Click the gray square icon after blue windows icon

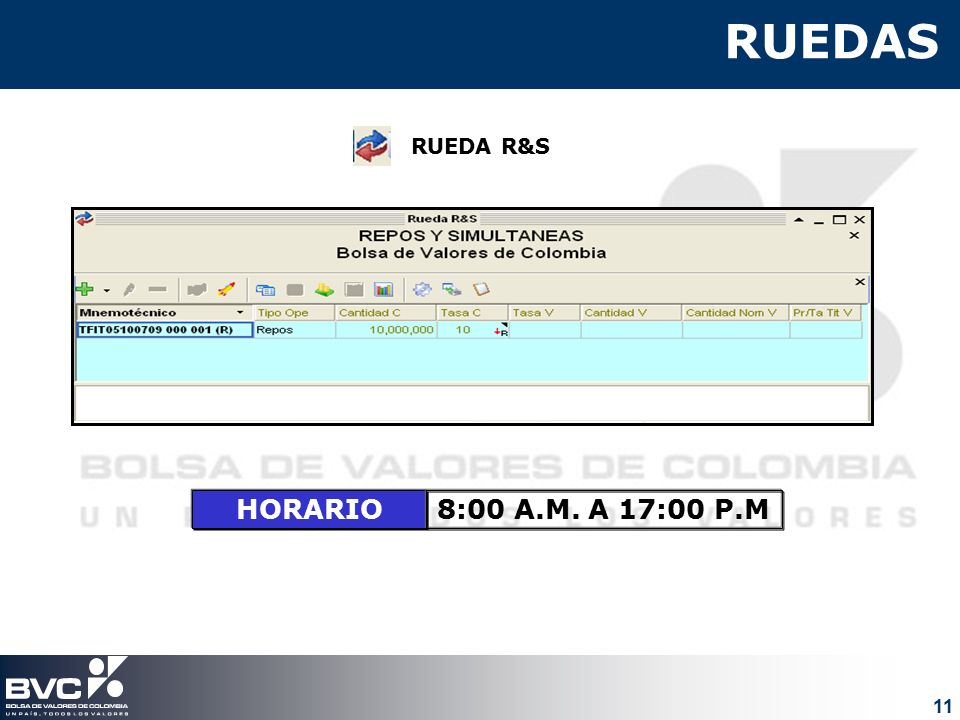pyautogui.click(x=295, y=290)
